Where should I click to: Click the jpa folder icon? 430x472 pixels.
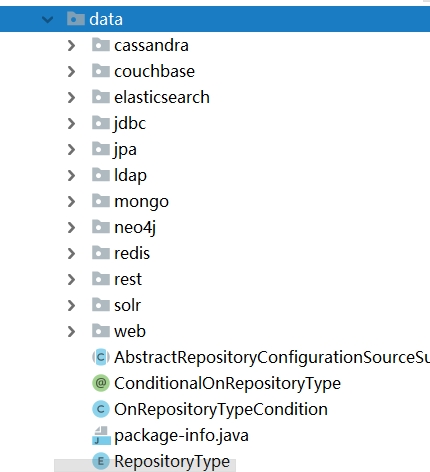click(x=101, y=149)
